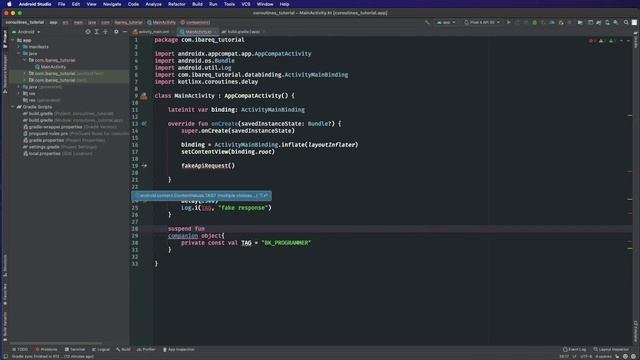Click the Collapse All icon in Project panel
Screen dimensions: 640x360
point(105,31)
